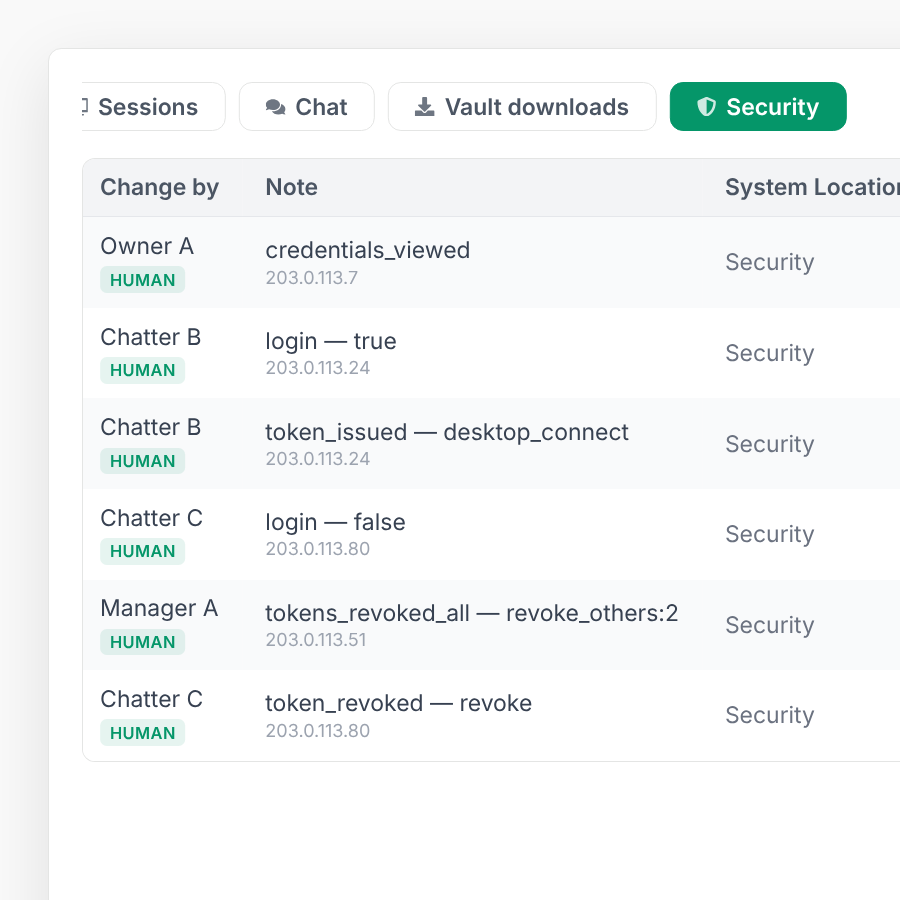
Task: Click Security location in token_issued row
Action: [770, 444]
